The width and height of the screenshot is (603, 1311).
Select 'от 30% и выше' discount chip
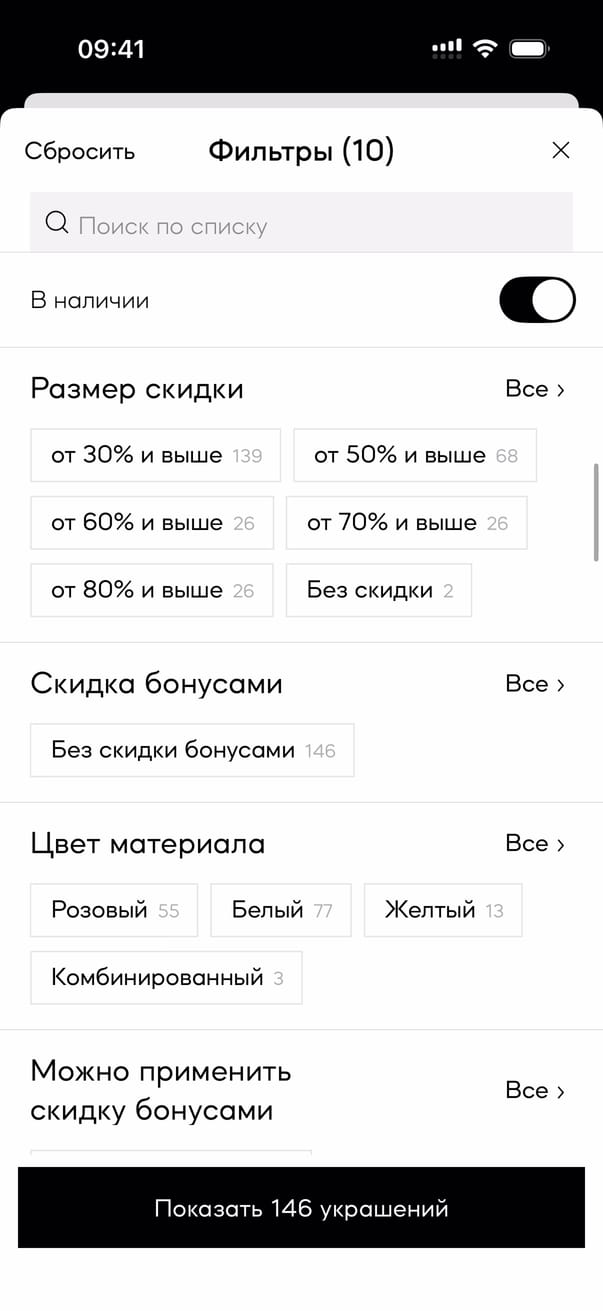tap(155, 456)
